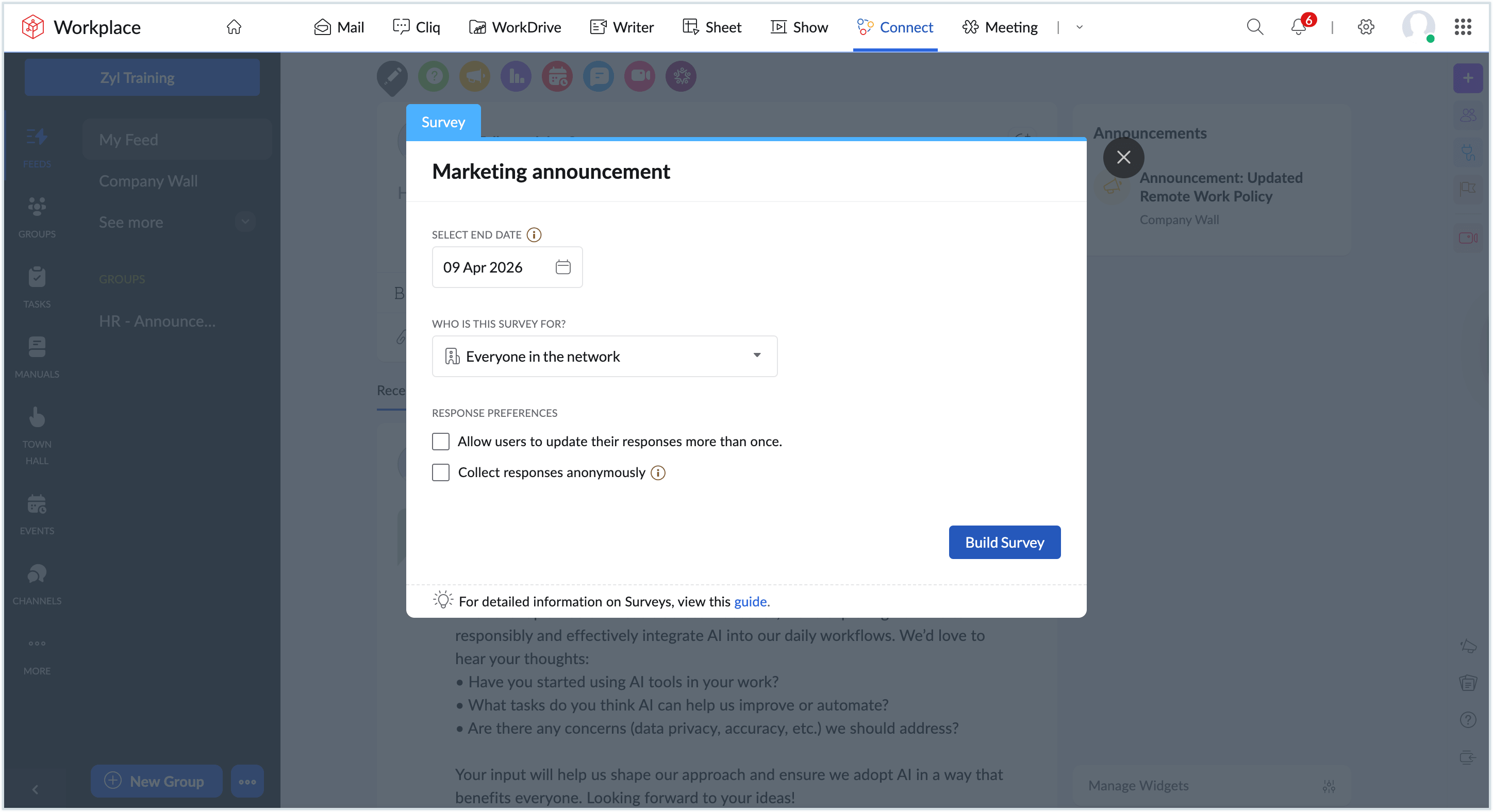This screenshot has height=812, width=1493.
Task: Open Cliq from the top navigation
Action: click(416, 27)
